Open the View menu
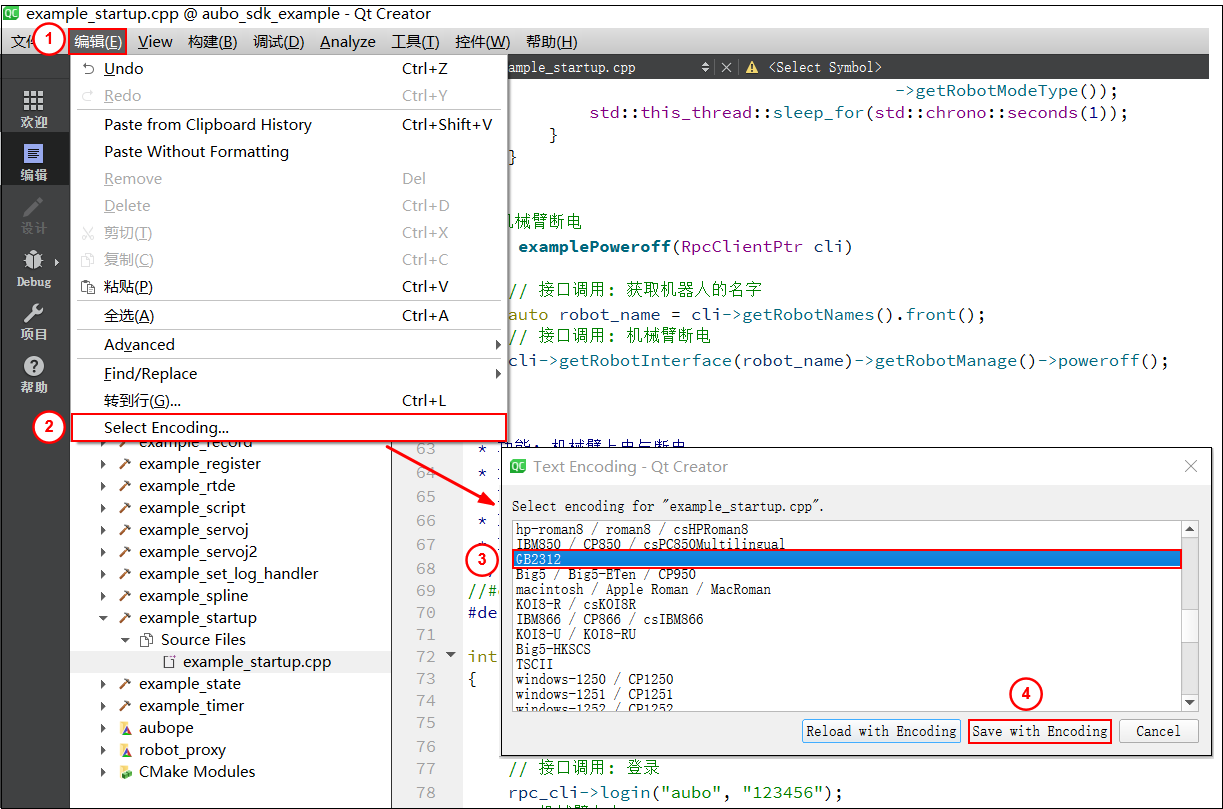The height and width of the screenshot is (809, 1223). pyautogui.click(x=155, y=41)
